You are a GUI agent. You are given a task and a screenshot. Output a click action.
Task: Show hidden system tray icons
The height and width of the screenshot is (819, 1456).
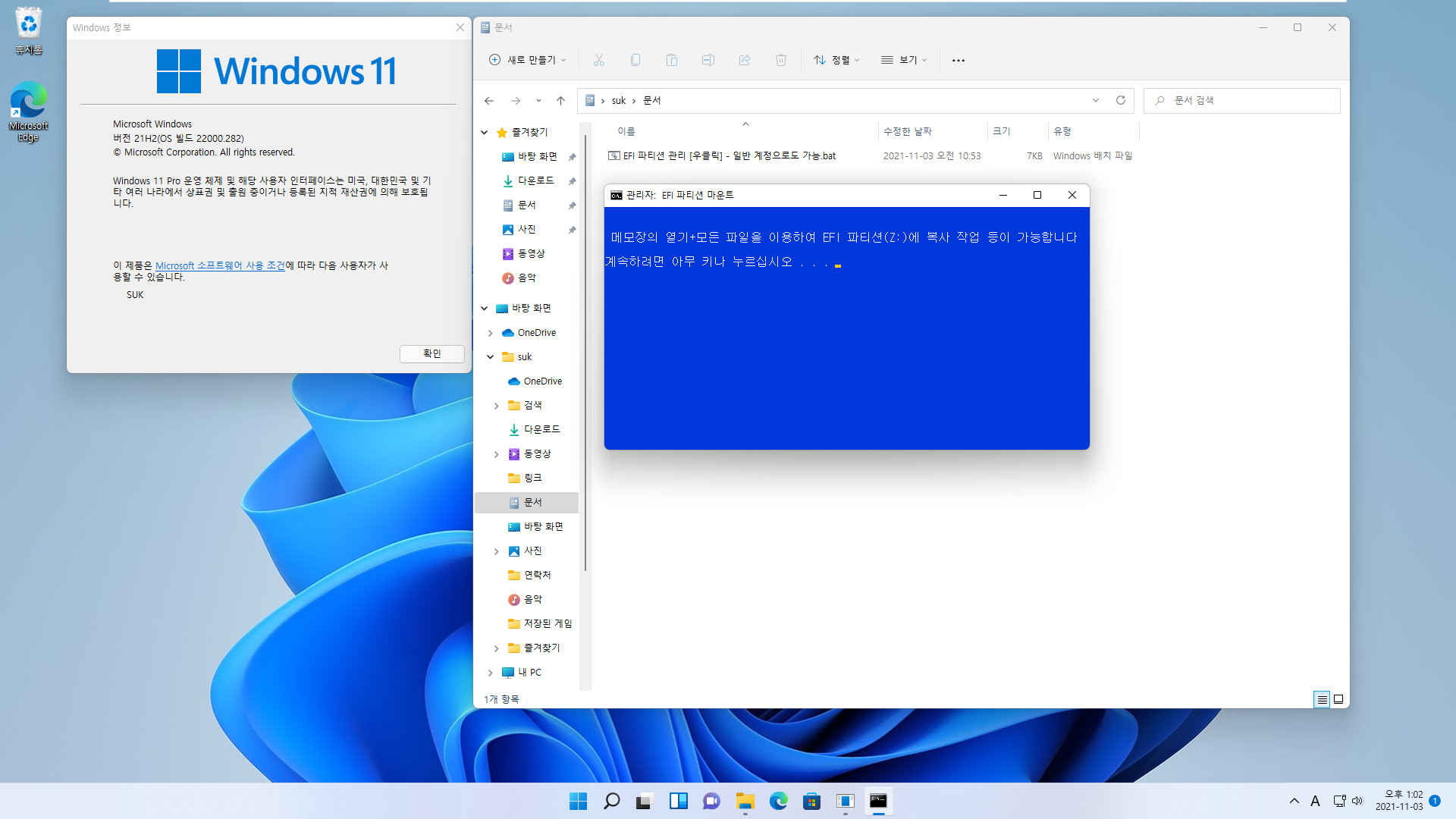(1294, 801)
